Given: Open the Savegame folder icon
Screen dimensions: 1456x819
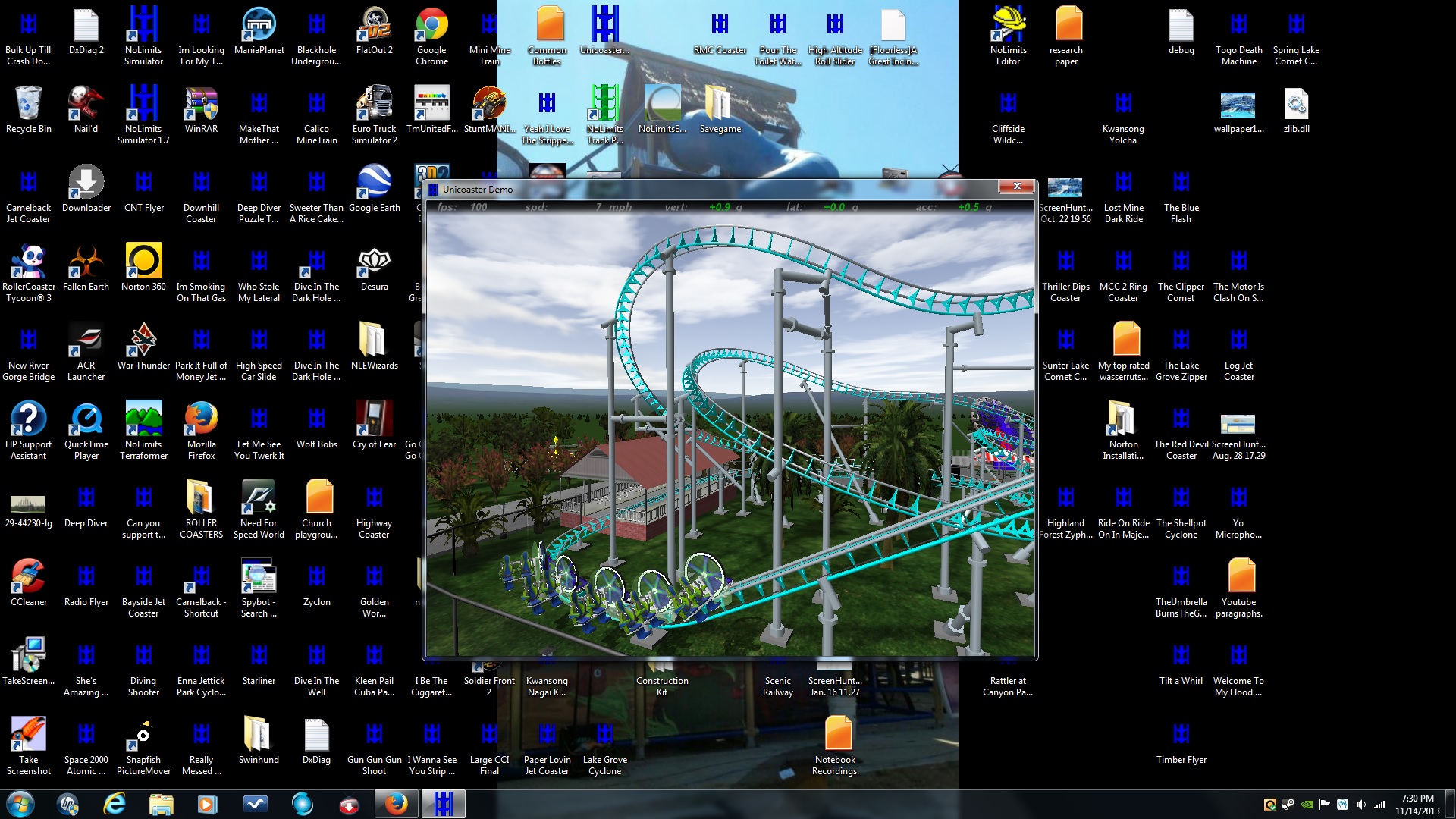Looking at the screenshot, I should 720,109.
